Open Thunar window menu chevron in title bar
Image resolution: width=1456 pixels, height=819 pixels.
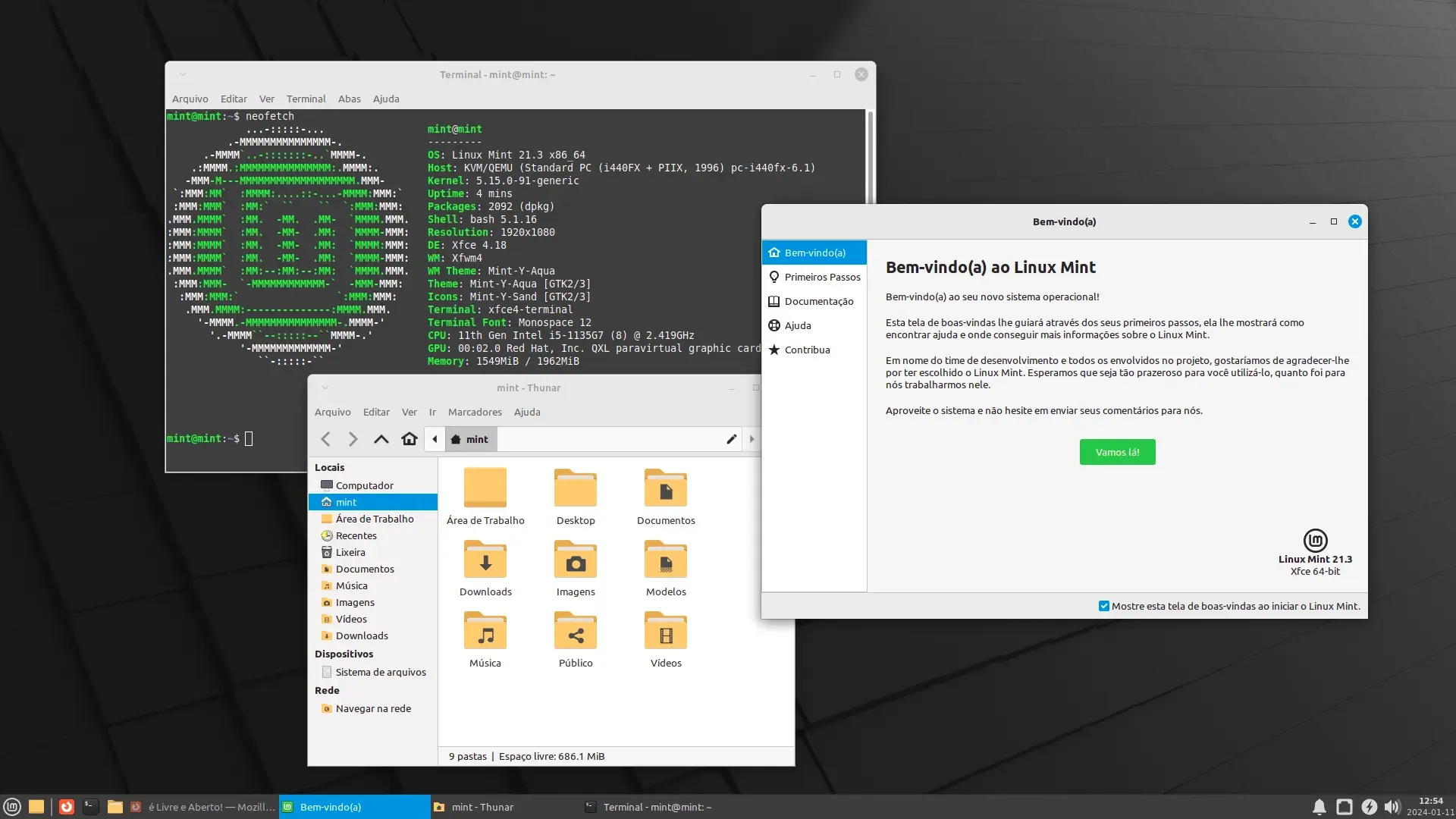point(325,388)
